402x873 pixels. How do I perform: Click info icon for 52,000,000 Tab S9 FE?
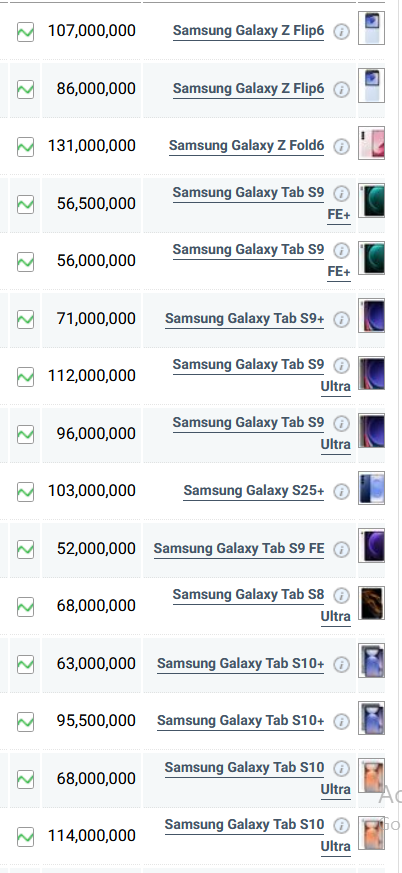click(x=341, y=550)
